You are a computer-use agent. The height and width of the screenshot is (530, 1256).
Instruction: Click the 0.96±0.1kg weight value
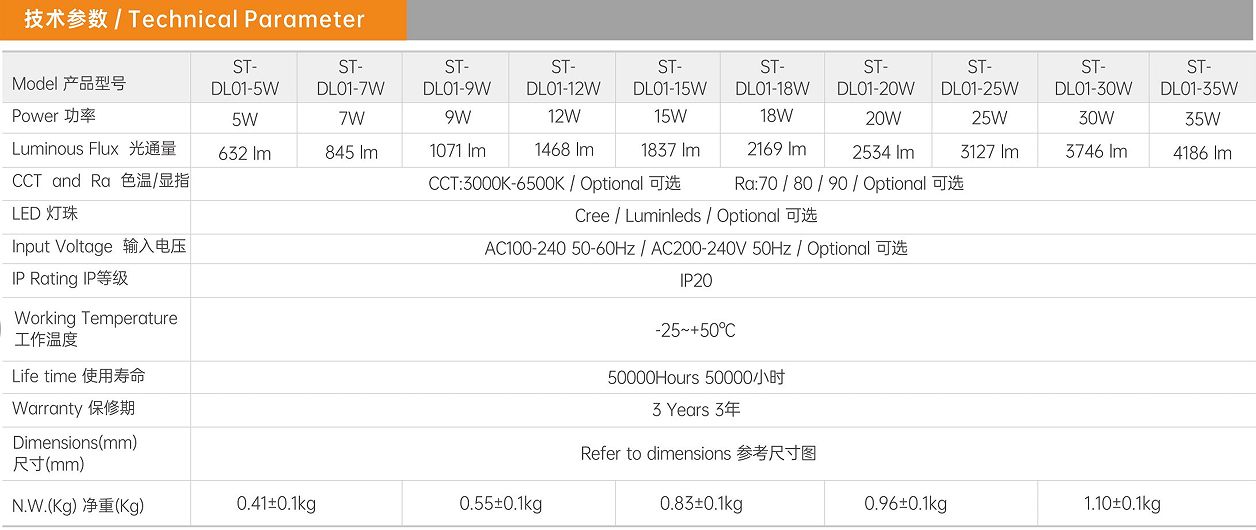tap(906, 504)
